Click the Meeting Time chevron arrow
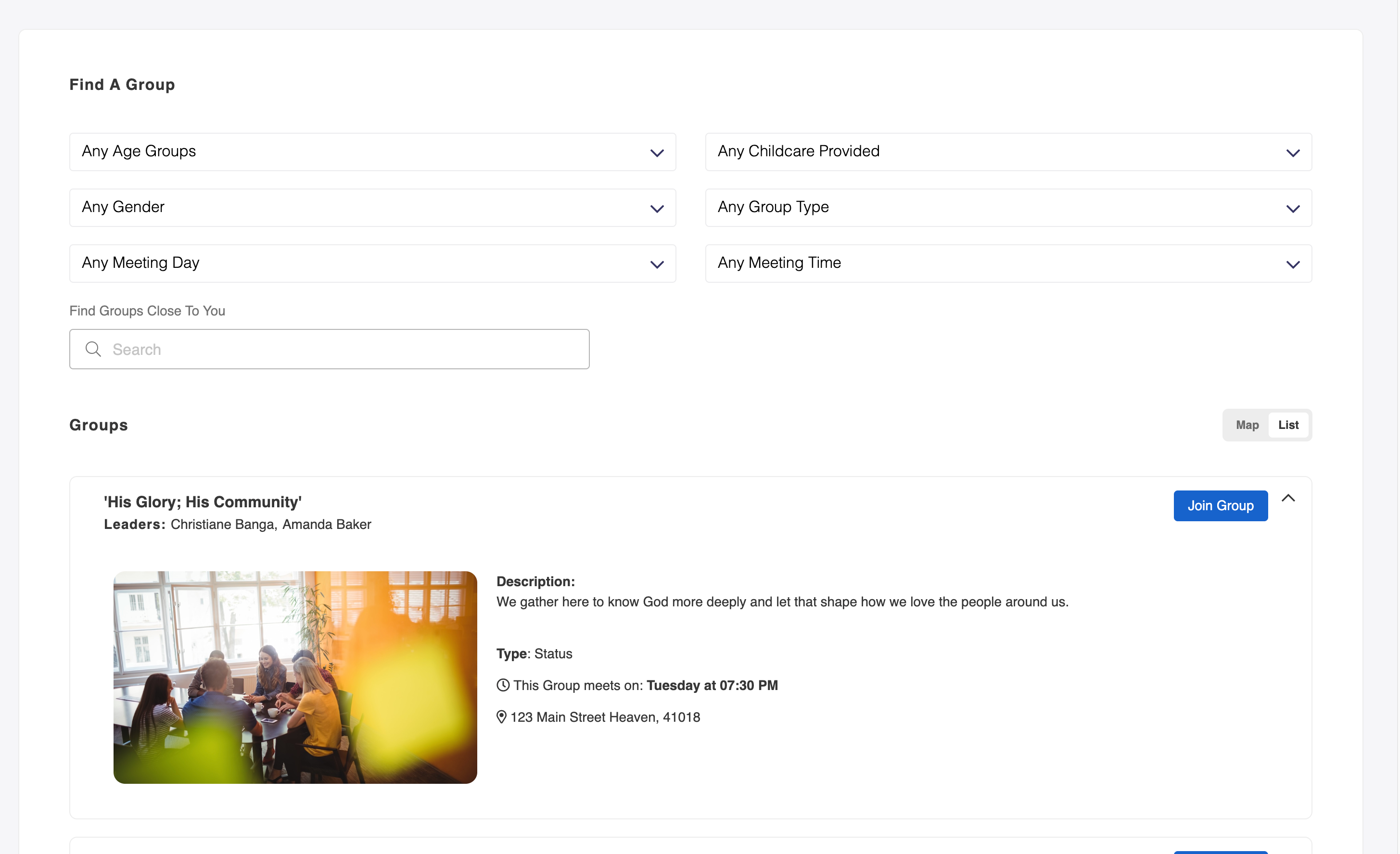The height and width of the screenshot is (854, 1400). point(1293,264)
